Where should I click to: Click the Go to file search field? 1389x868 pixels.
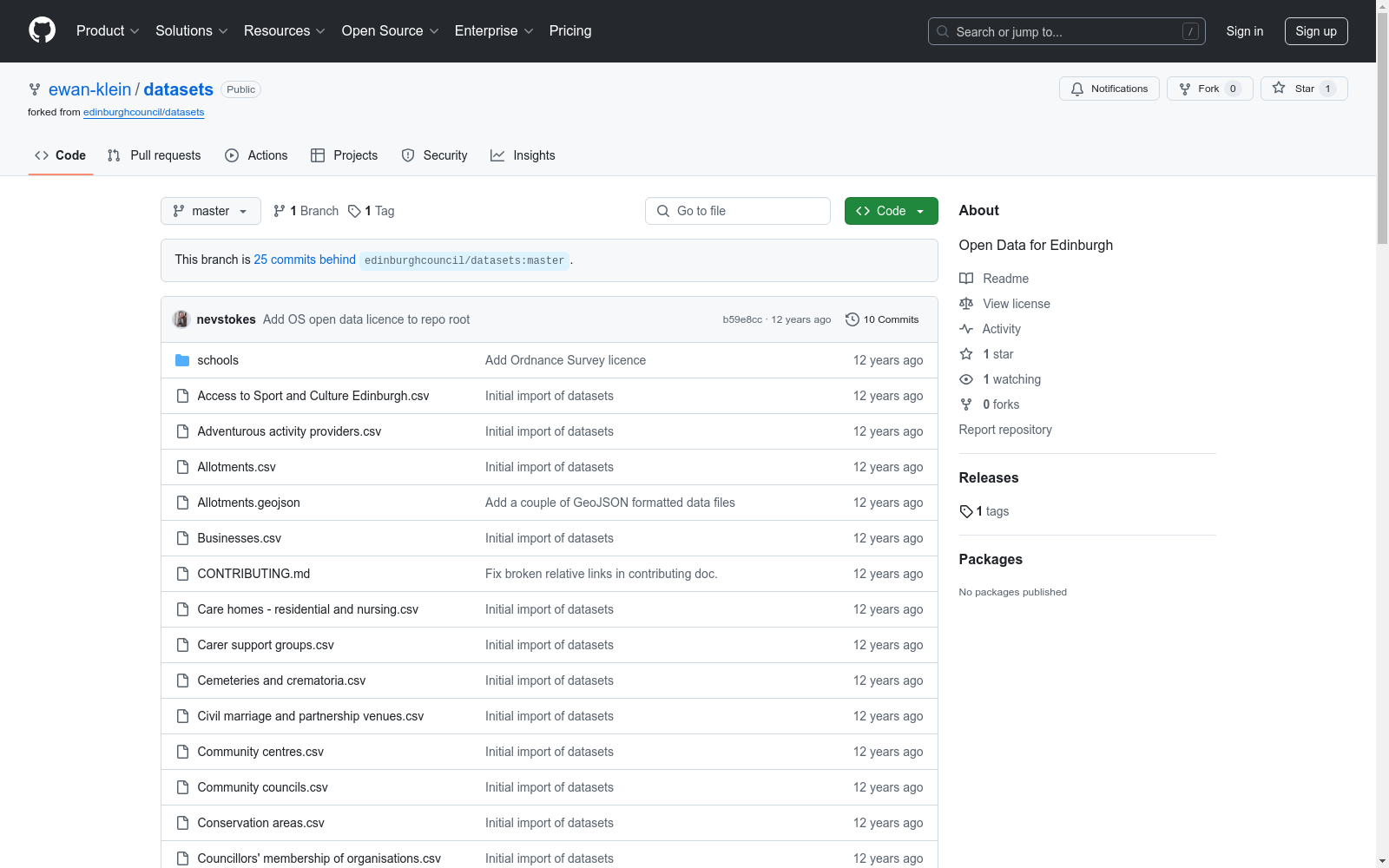pos(738,211)
